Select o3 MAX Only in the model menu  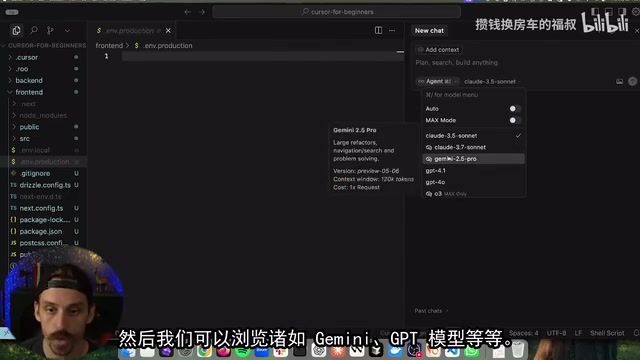click(x=473, y=193)
